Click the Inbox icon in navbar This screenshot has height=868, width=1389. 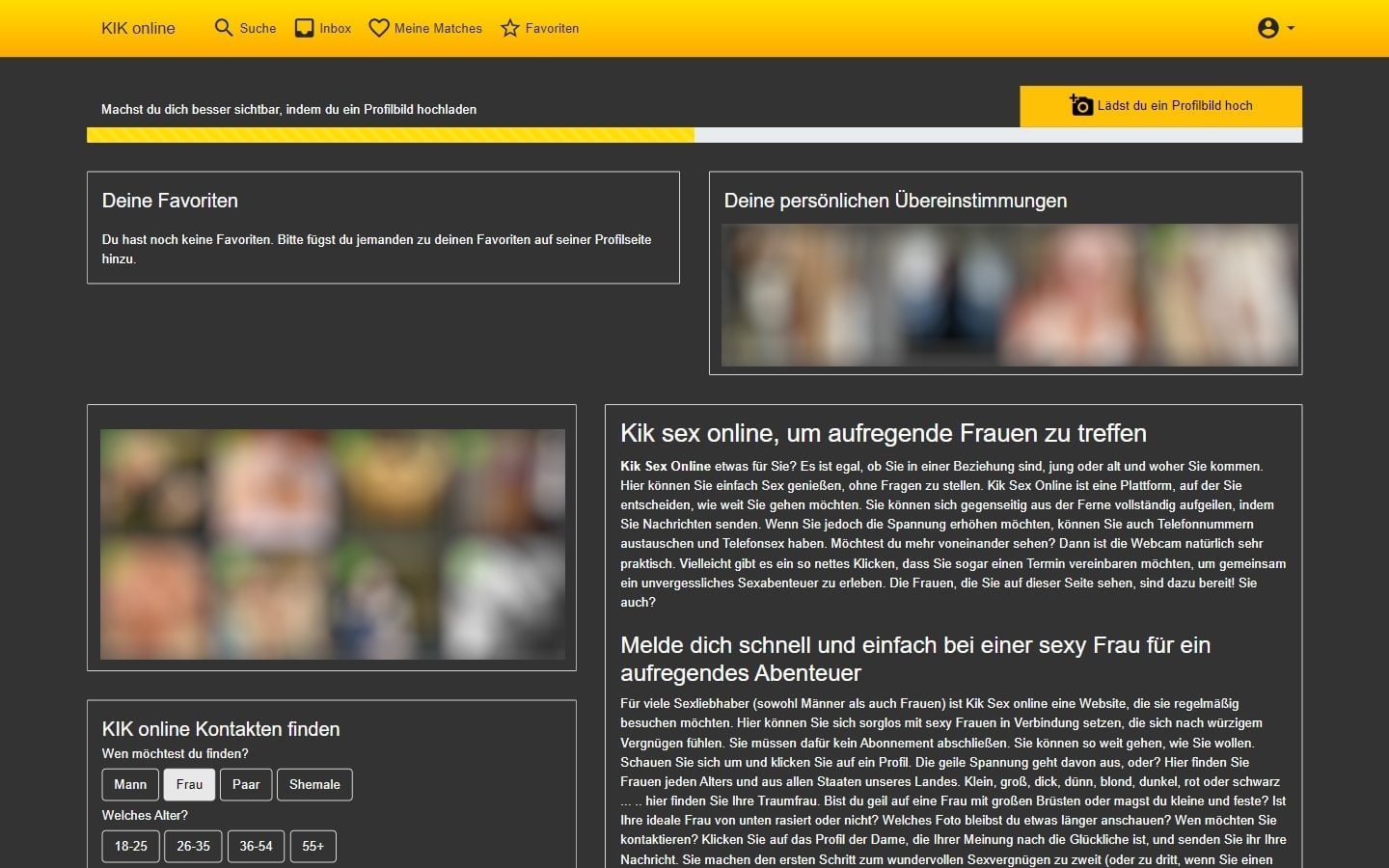click(304, 28)
